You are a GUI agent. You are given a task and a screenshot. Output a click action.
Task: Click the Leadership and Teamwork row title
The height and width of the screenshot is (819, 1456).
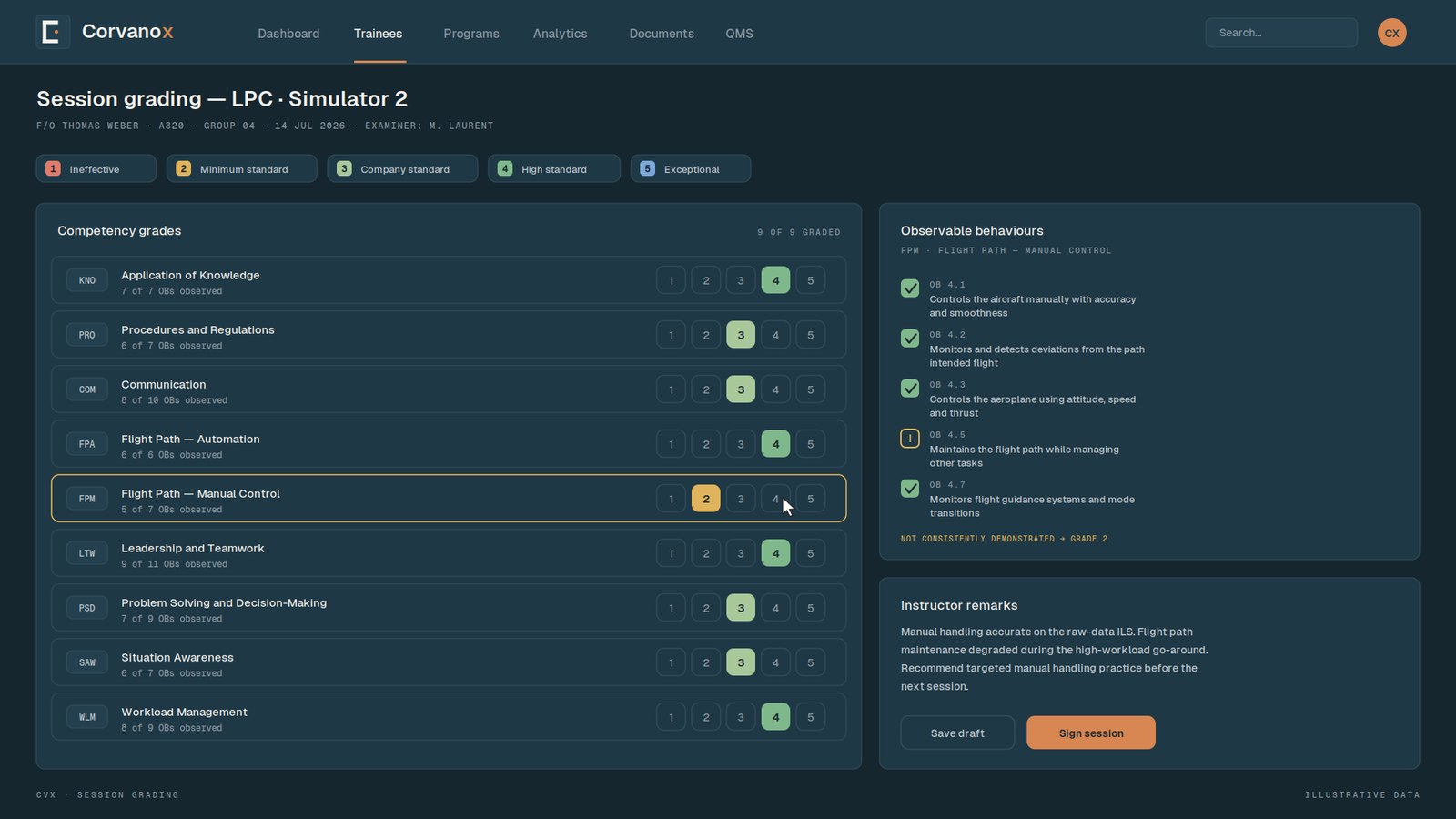[x=193, y=548]
